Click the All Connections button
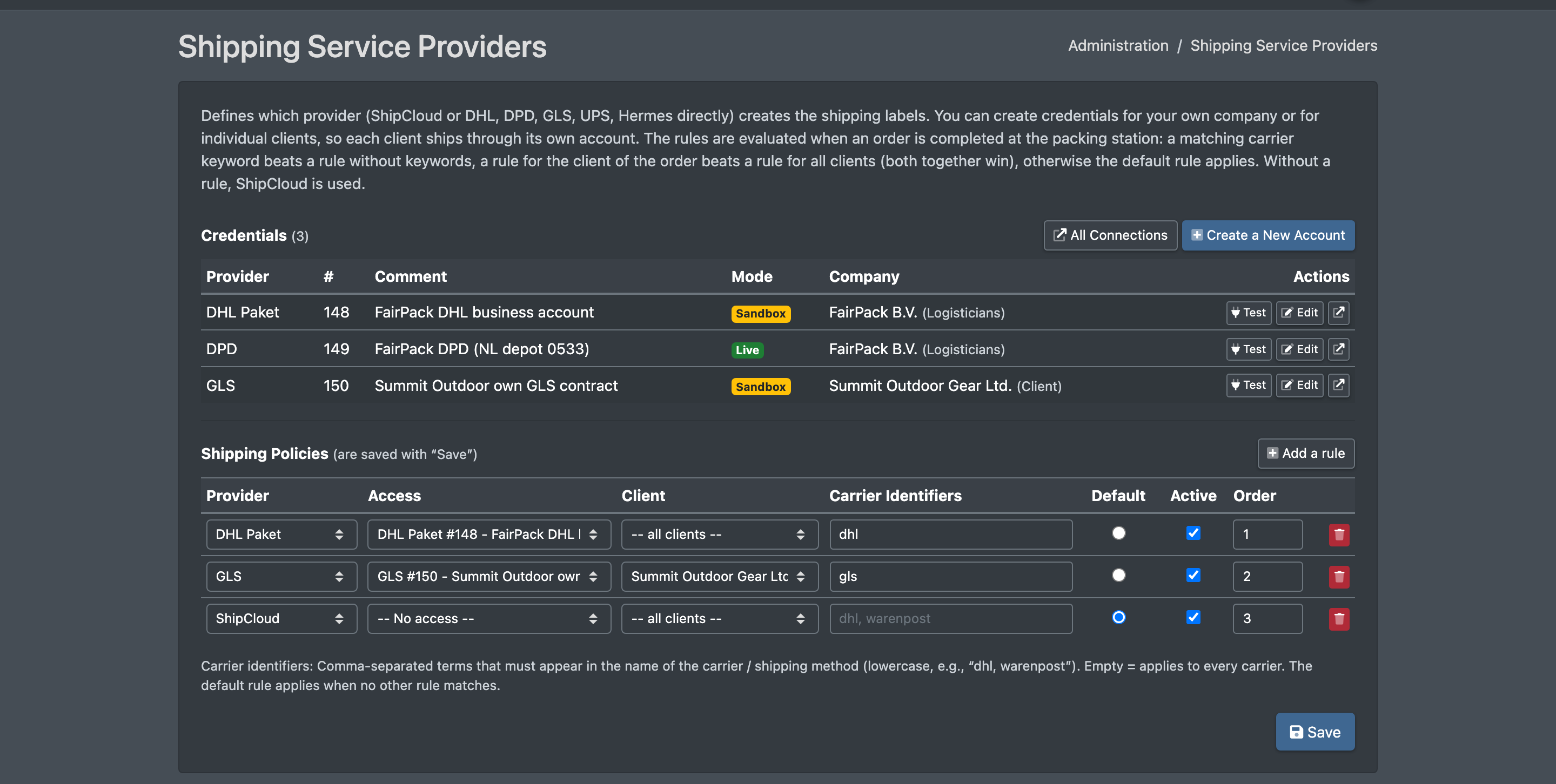The image size is (1556, 784). click(x=1110, y=235)
